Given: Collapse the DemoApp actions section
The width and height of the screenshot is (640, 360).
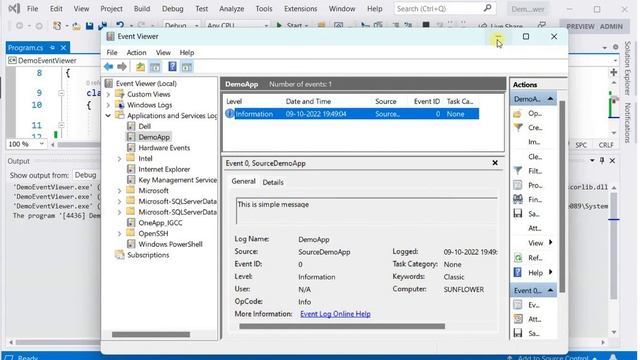Looking at the screenshot, I should pos(550,99).
